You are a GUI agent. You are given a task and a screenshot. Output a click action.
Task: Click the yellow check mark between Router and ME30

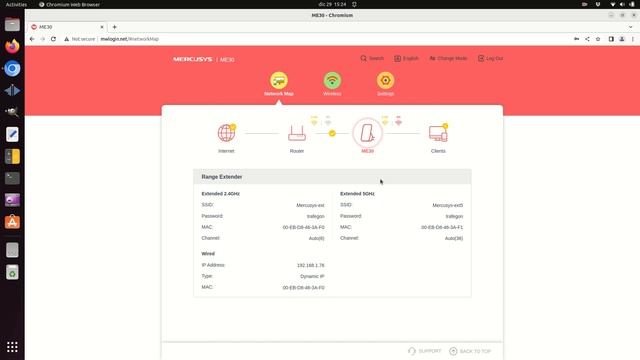332,133
